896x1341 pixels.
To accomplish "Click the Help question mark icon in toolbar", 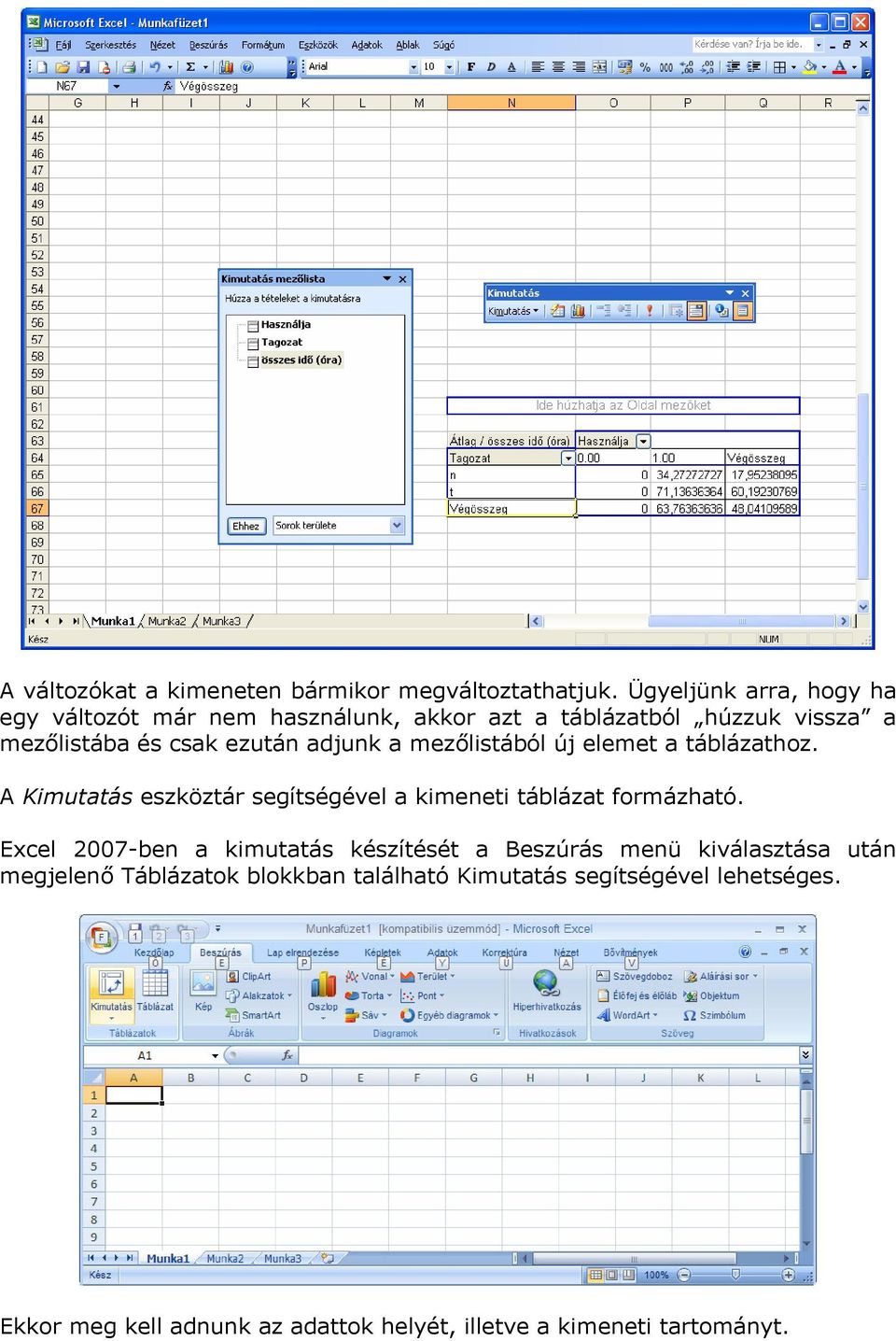I will [x=247, y=67].
